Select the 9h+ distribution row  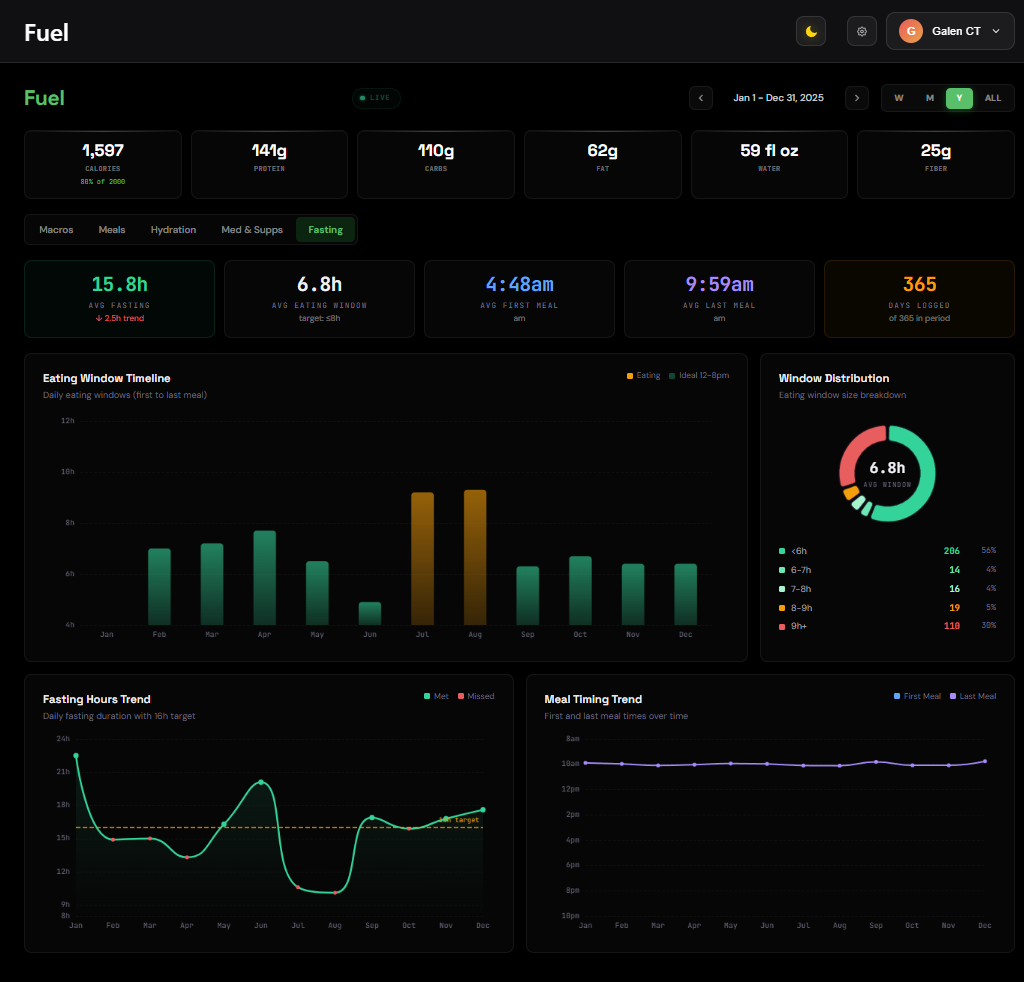point(888,626)
